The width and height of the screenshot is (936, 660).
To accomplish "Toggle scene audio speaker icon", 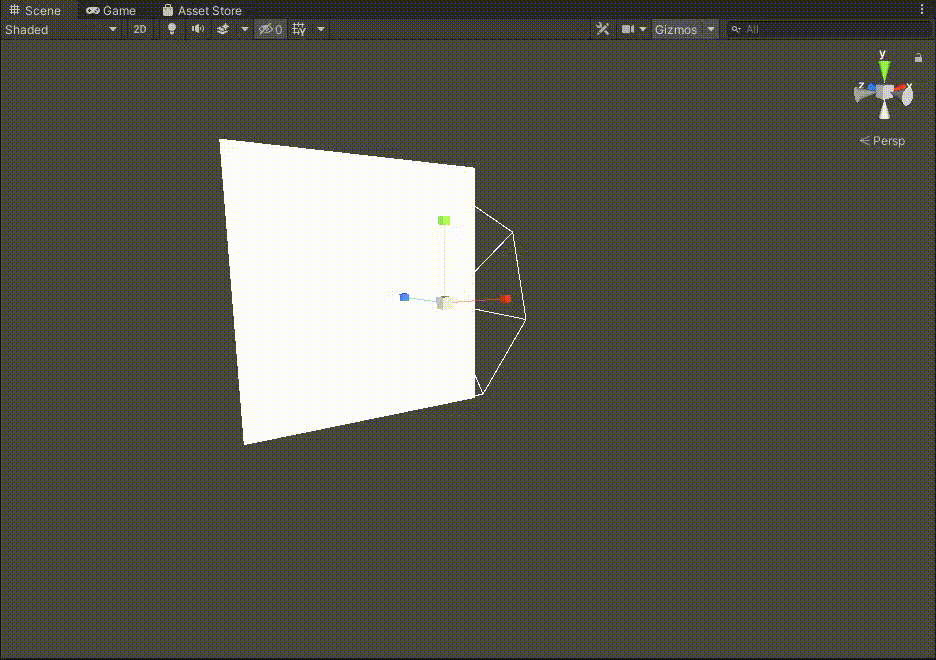I will click(x=198, y=29).
